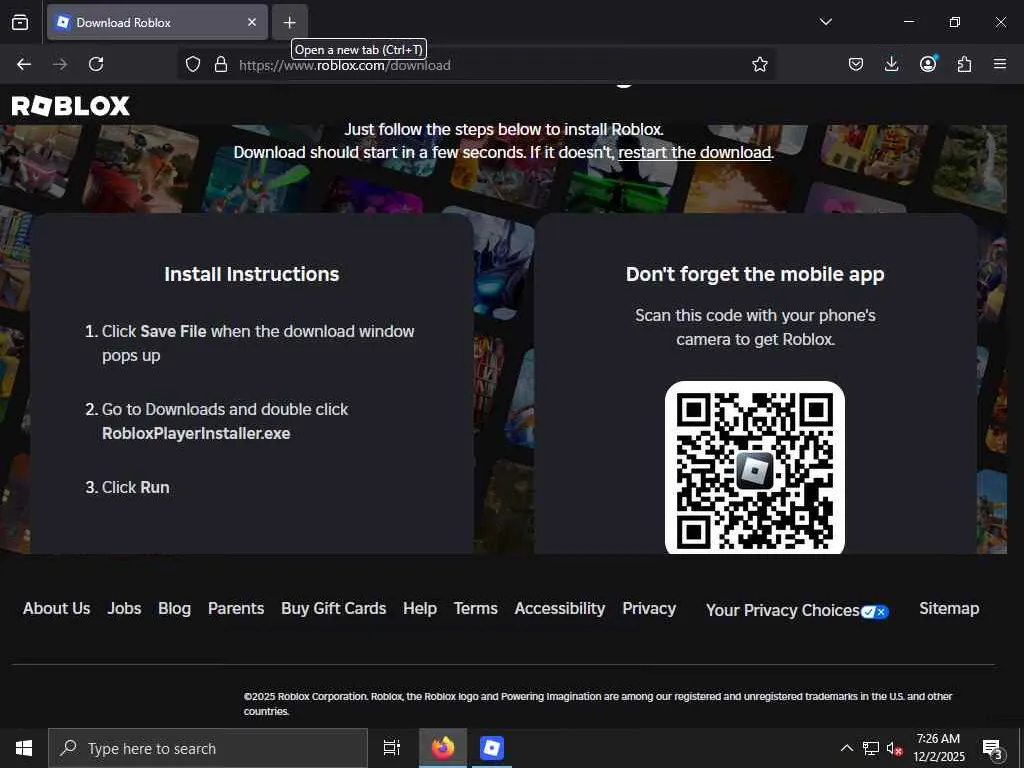This screenshot has height=768, width=1024.
Task: Reload the current page
Action: pyautogui.click(x=96, y=64)
